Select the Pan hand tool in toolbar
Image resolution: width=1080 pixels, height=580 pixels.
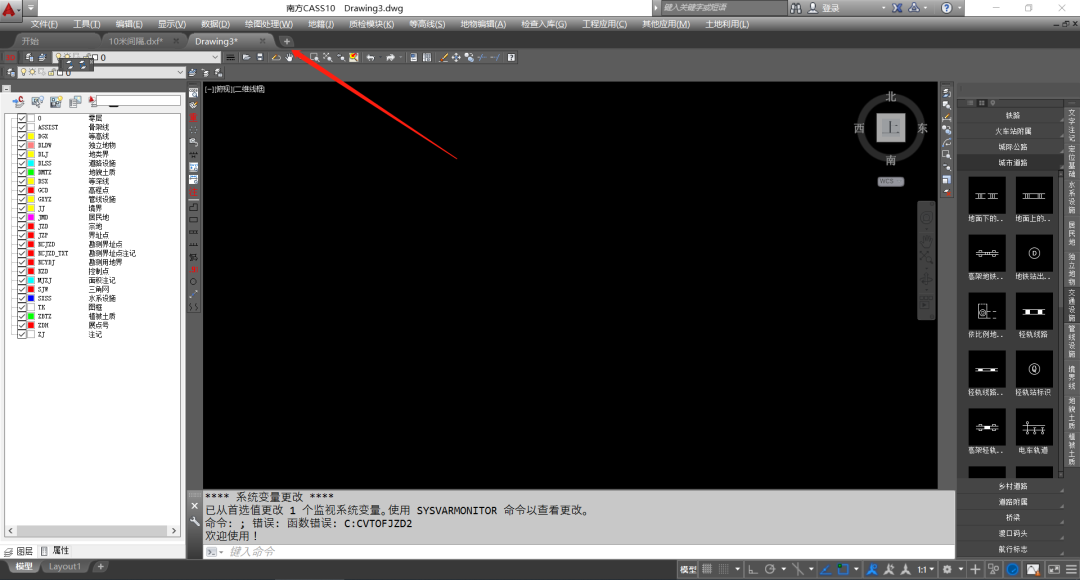(289, 58)
